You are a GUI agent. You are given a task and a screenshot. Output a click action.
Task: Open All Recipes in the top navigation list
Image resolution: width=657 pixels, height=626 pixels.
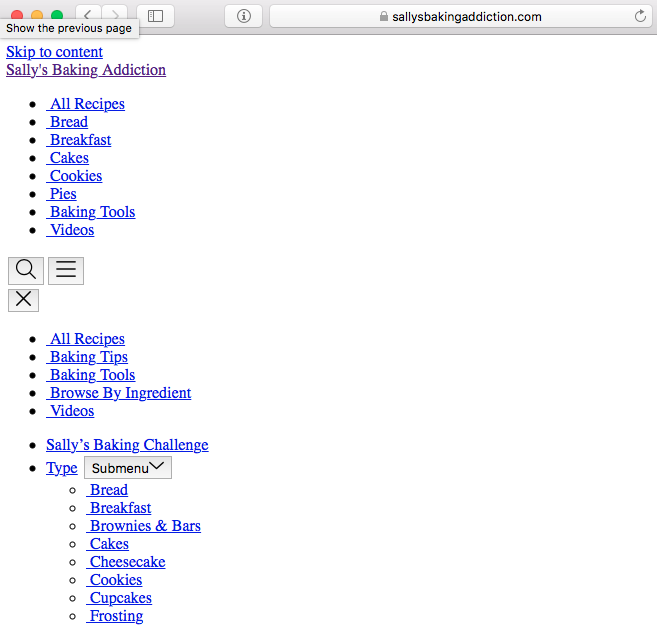pyautogui.click(x=85, y=104)
